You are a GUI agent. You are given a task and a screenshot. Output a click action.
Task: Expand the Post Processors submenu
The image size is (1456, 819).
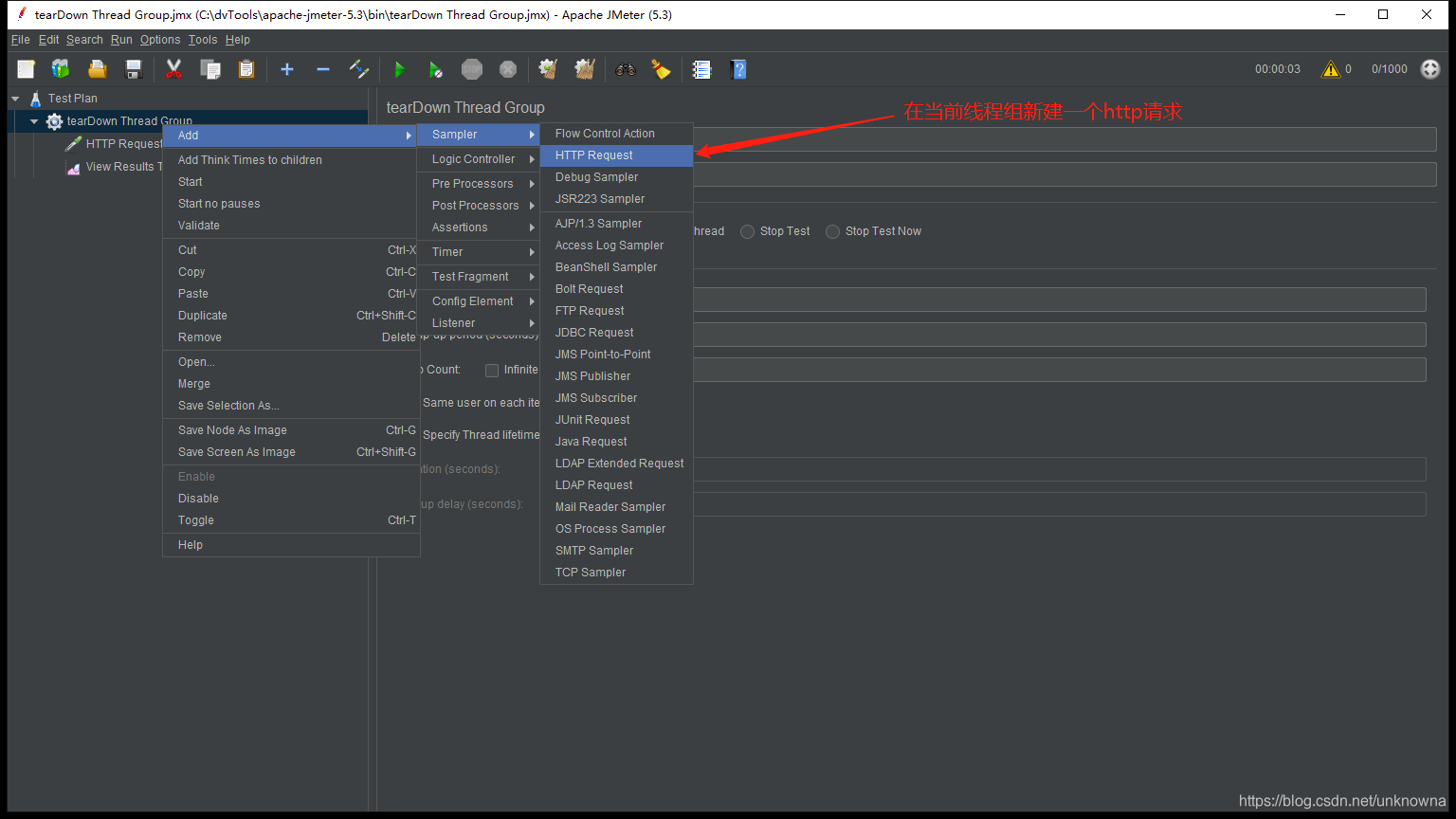click(x=479, y=206)
